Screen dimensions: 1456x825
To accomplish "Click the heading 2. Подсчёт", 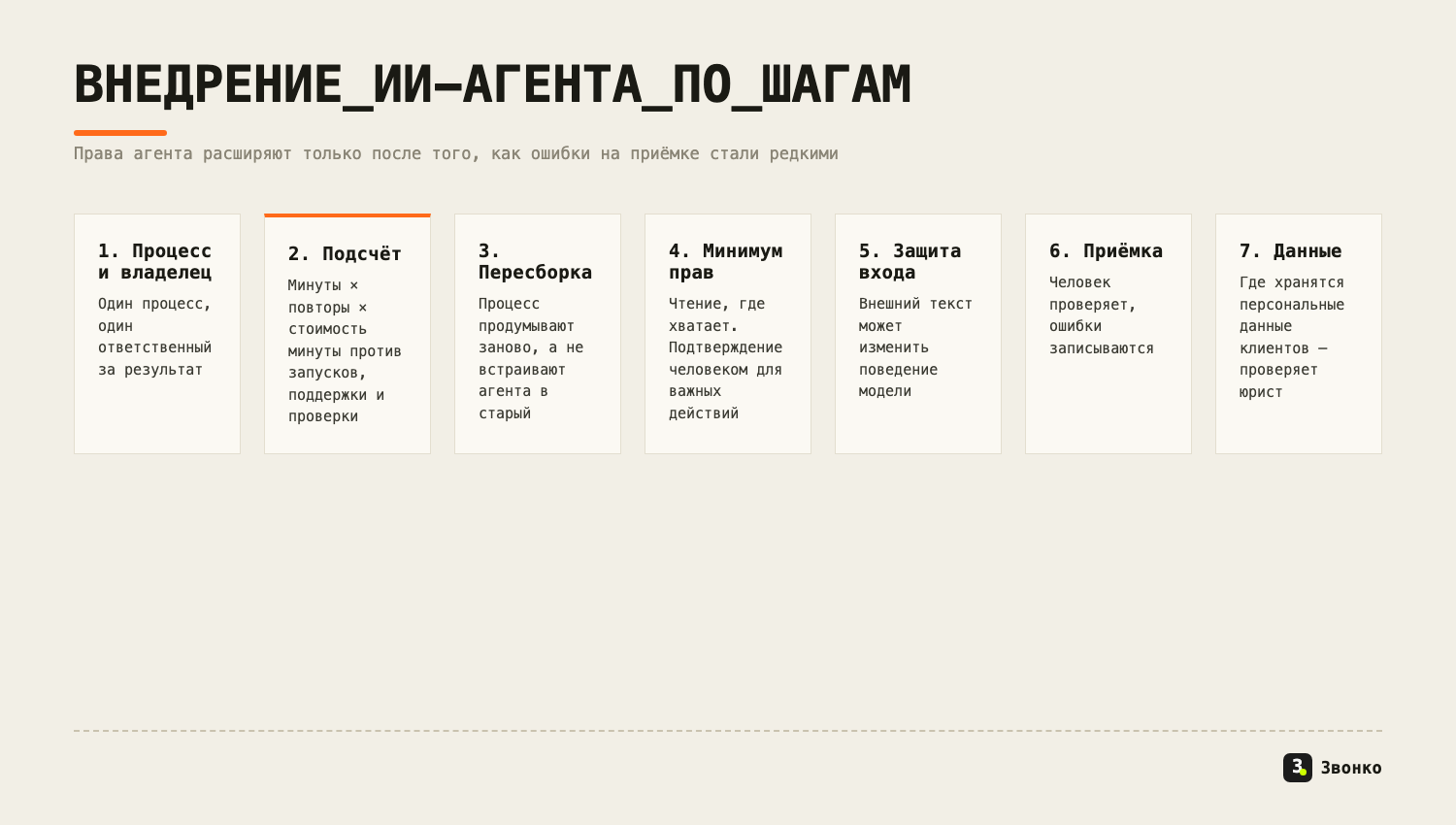I will (x=345, y=253).
